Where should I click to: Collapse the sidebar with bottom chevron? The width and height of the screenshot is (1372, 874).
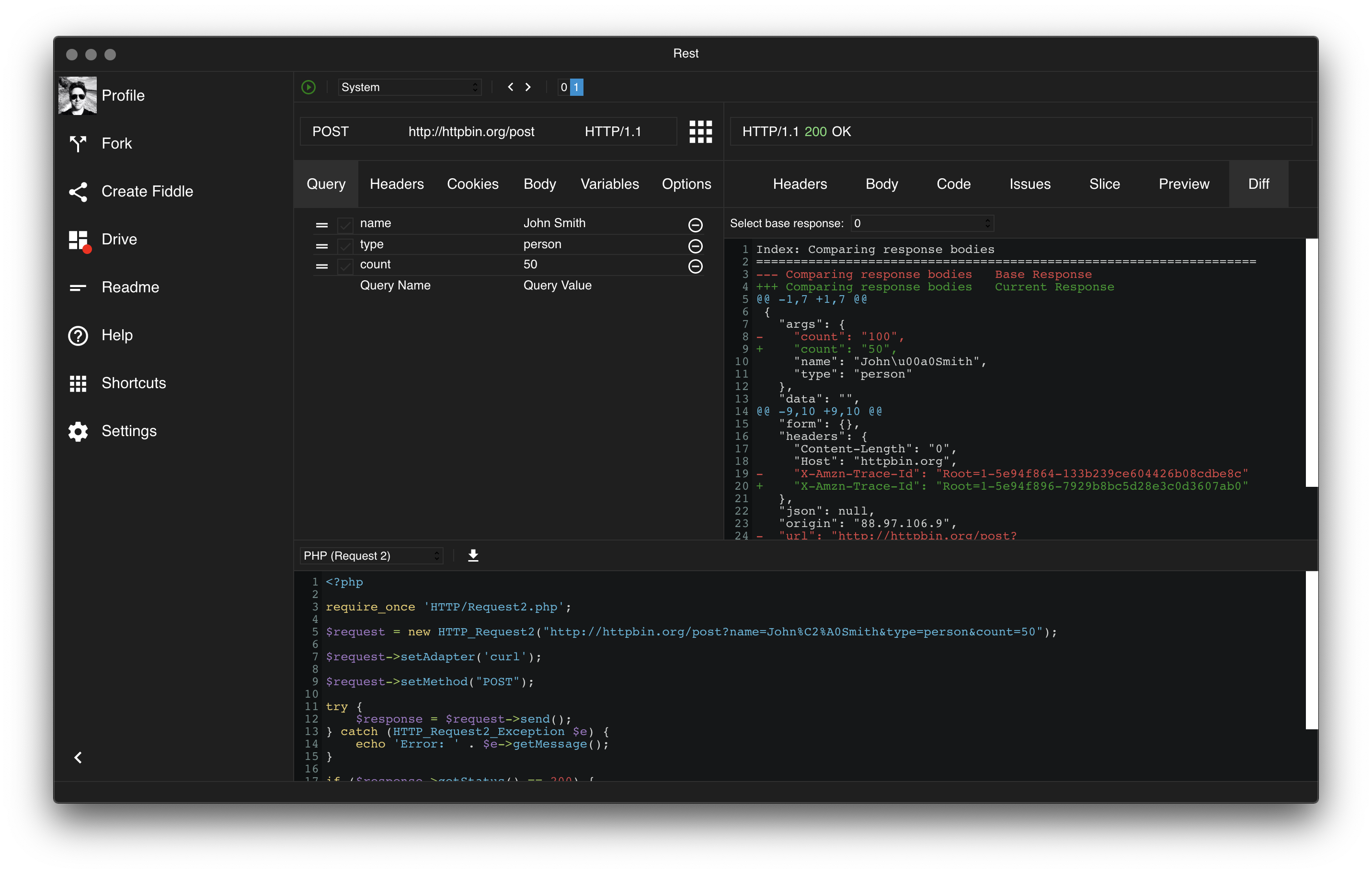(78, 757)
